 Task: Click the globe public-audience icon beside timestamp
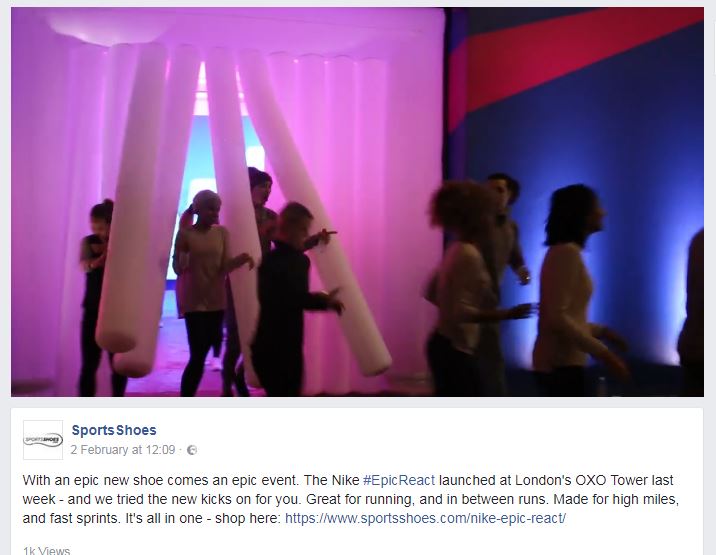pyautogui.click(x=192, y=450)
